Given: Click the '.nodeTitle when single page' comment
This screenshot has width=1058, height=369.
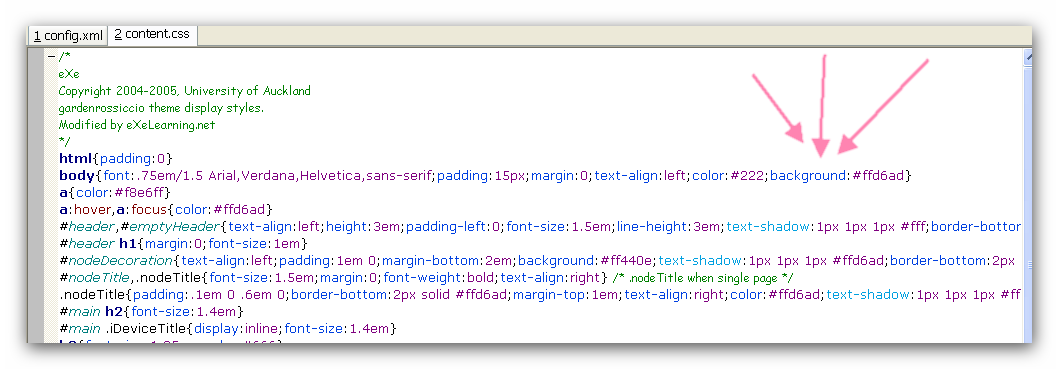Looking at the screenshot, I should coord(701,278).
